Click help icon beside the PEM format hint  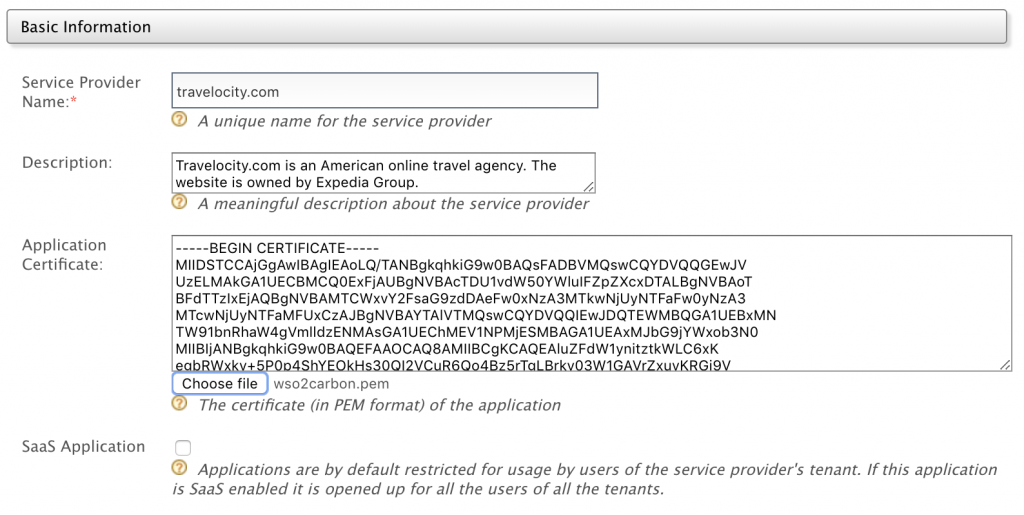[x=179, y=404]
